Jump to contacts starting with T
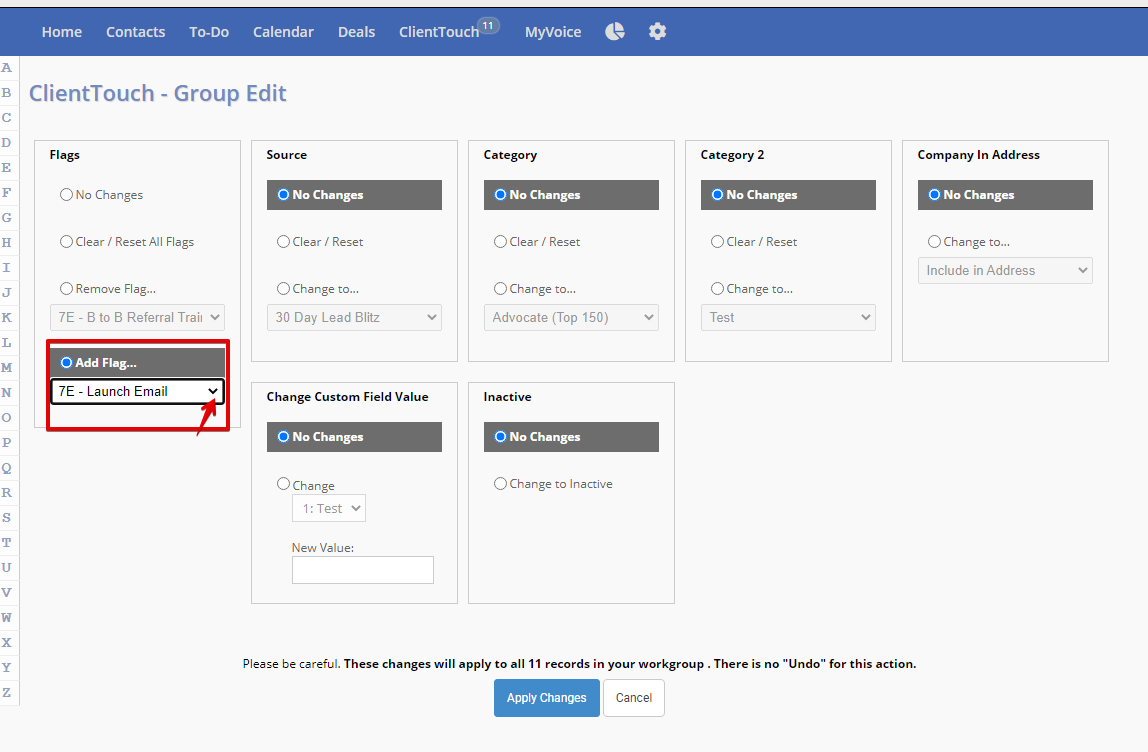Screen dimensions: 1148x752 pyautogui.click(x=7, y=543)
